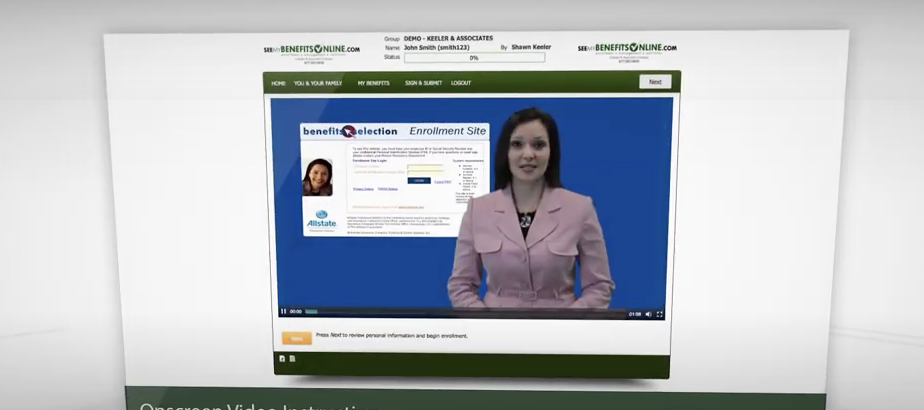Click the left SeeMyBenefitsOnline.com logo
924x410 pixels.
coord(313,50)
